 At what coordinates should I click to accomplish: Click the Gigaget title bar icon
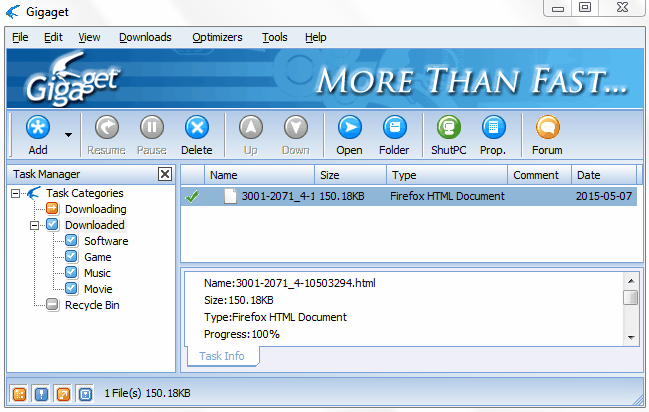point(13,12)
